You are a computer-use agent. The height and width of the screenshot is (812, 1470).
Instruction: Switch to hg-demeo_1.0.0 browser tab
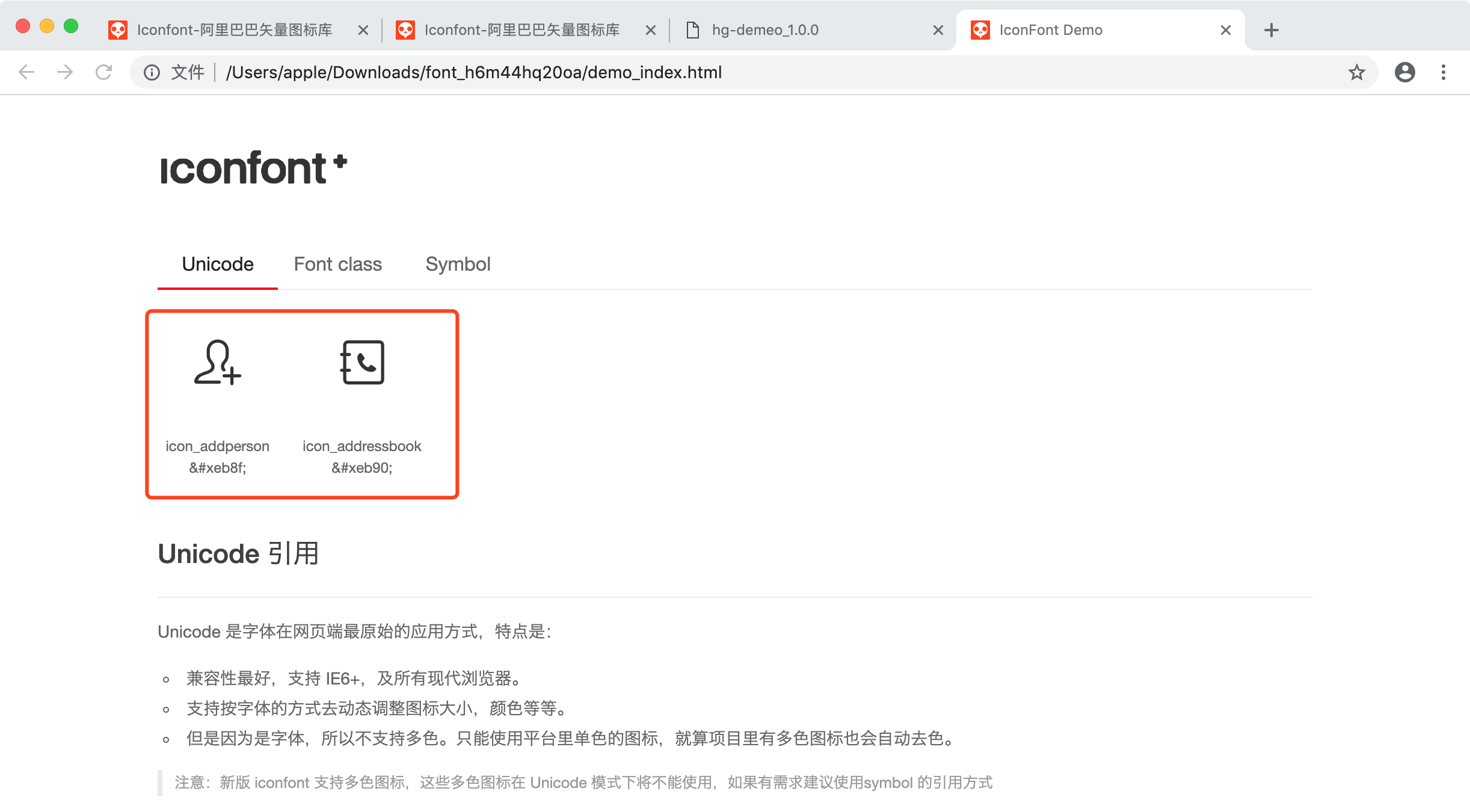(765, 30)
